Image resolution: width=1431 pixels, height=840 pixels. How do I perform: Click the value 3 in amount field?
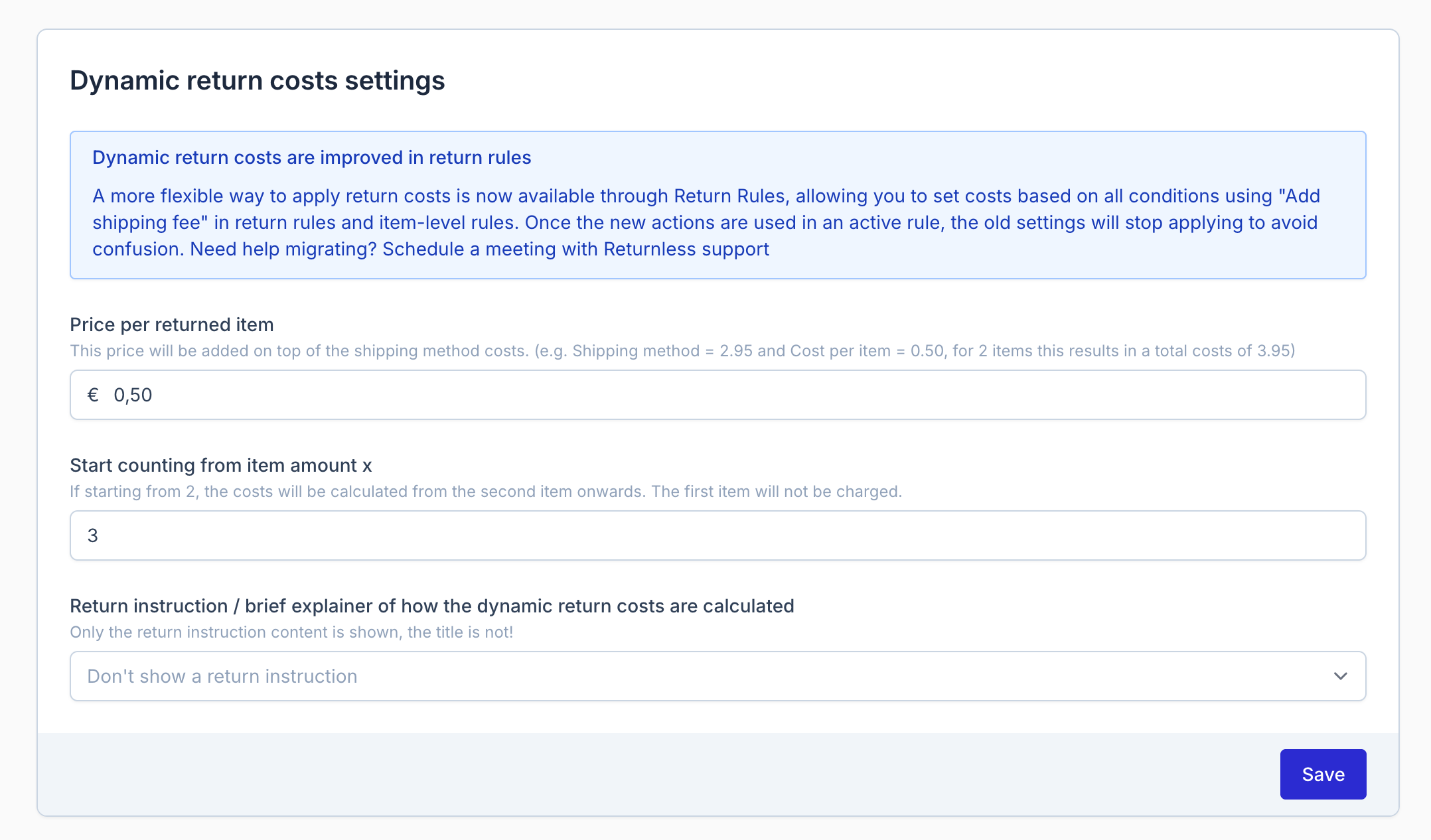click(x=93, y=536)
